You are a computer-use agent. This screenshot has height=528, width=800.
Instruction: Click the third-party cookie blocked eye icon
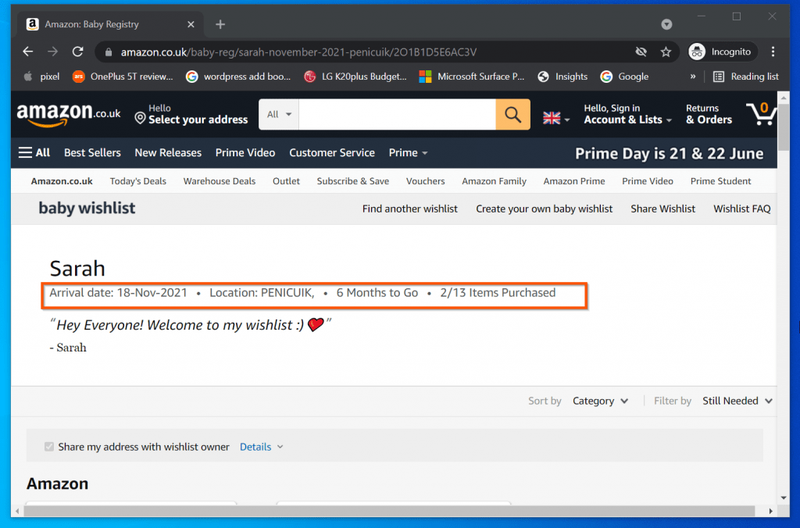point(641,52)
